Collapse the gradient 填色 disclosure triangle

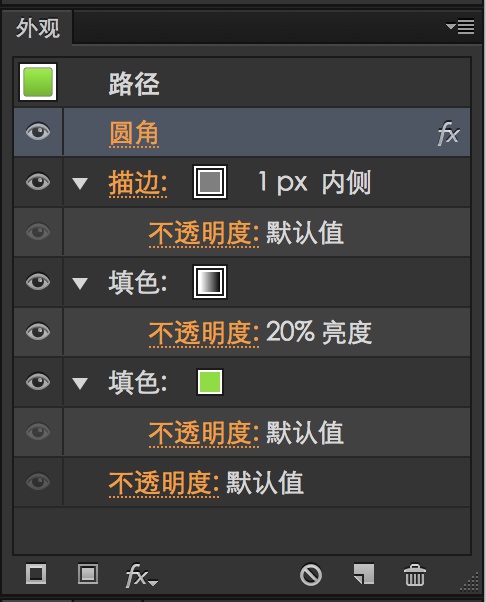tap(80, 283)
